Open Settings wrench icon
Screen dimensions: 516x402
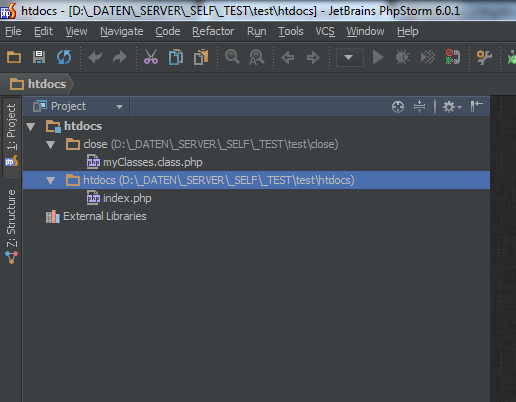coord(484,57)
